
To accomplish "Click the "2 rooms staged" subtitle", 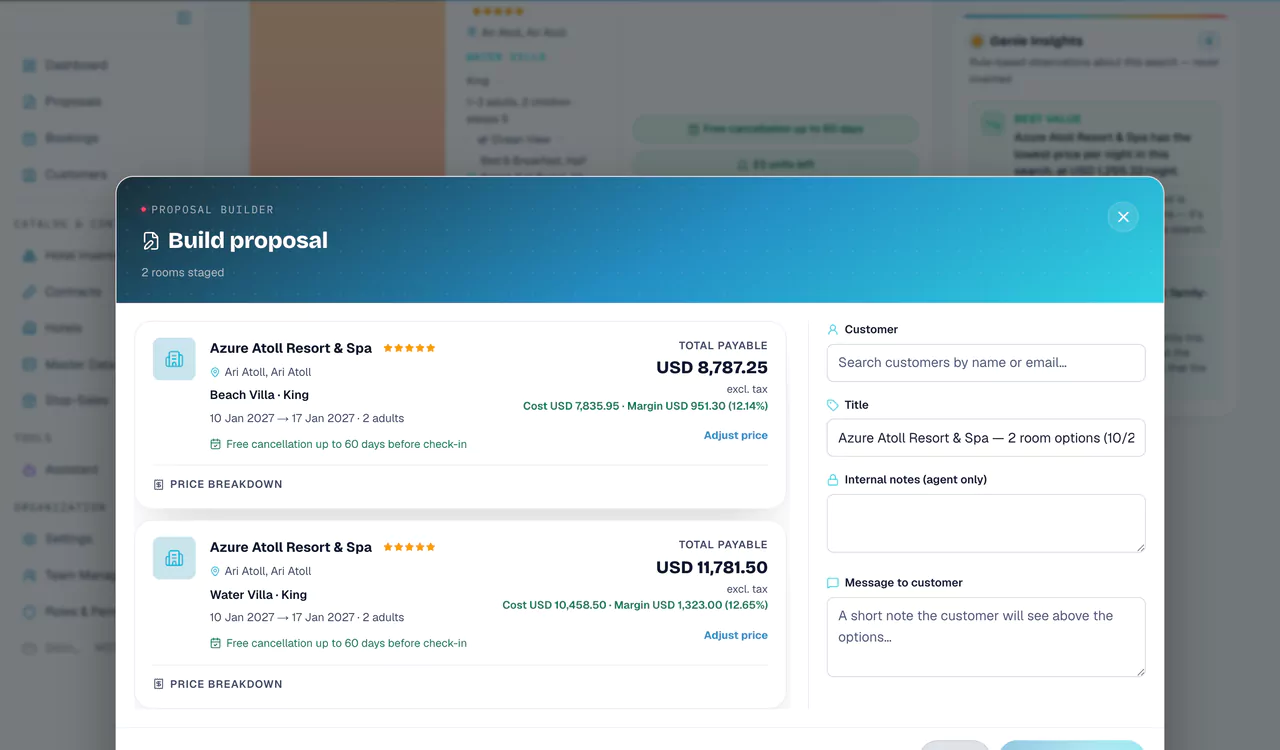I will 183,272.
